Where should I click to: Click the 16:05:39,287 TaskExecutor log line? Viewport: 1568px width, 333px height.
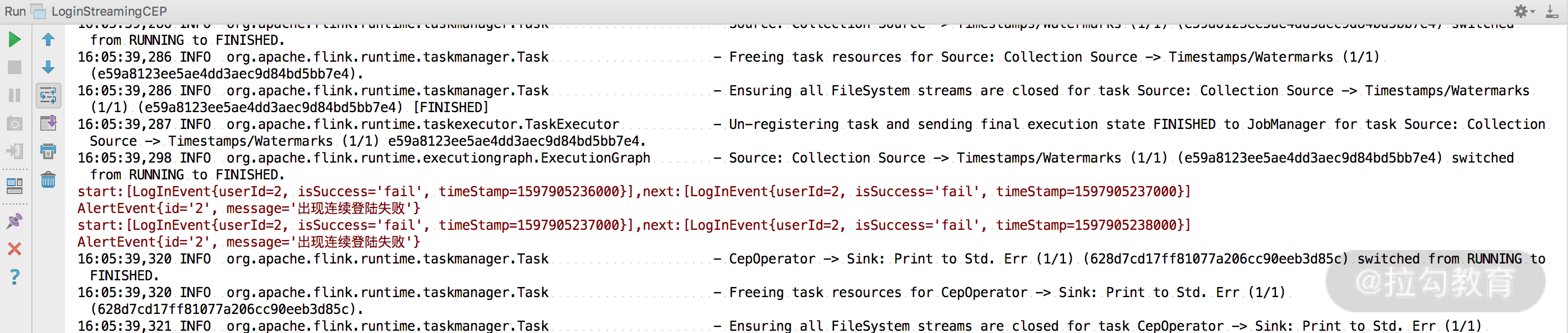point(811,124)
